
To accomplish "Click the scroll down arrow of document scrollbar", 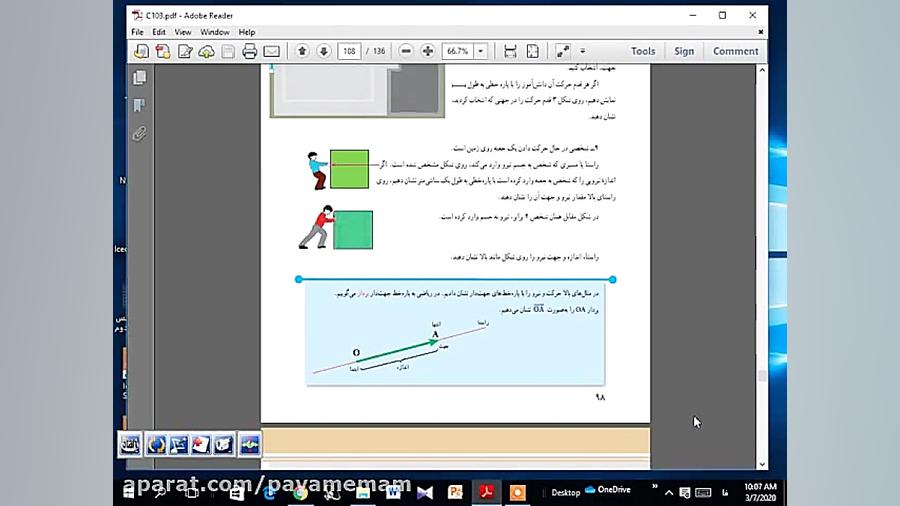I will tap(762, 464).
